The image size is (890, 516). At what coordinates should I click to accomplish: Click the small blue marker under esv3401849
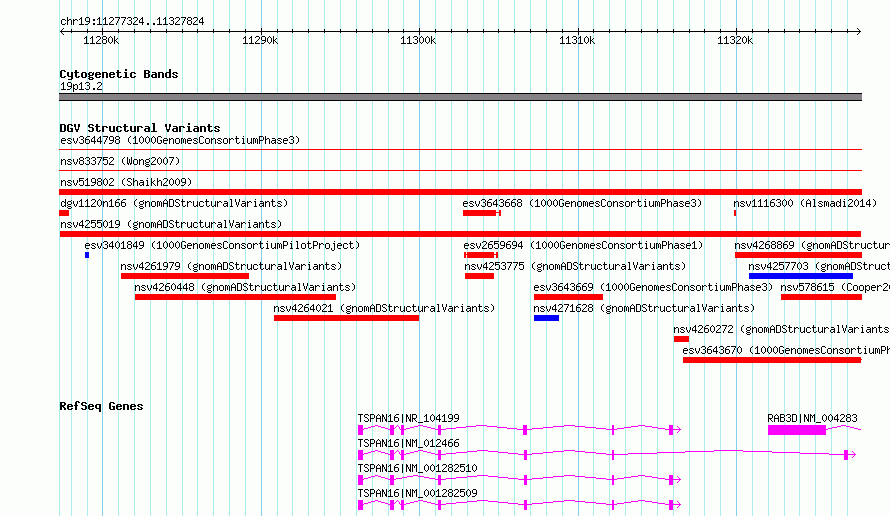tap(87, 255)
